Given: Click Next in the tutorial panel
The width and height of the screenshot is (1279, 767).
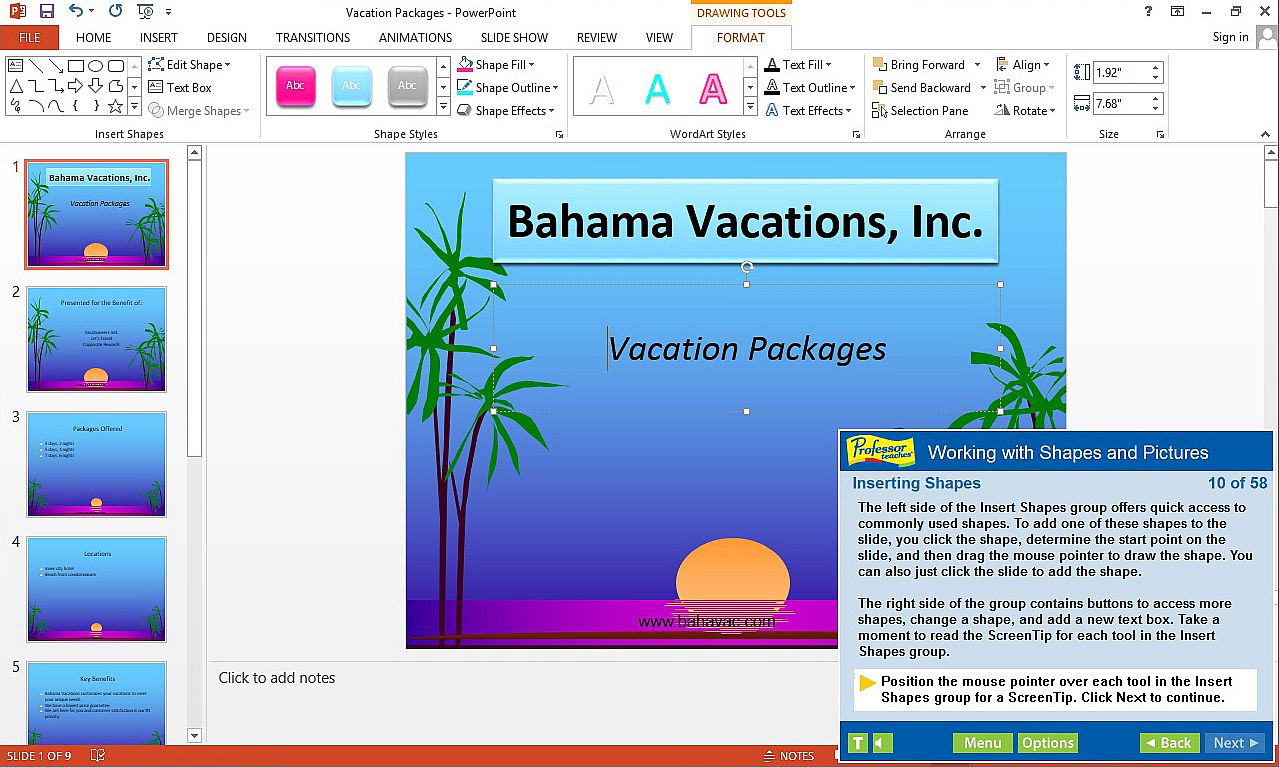Looking at the screenshot, I should tap(1236, 743).
